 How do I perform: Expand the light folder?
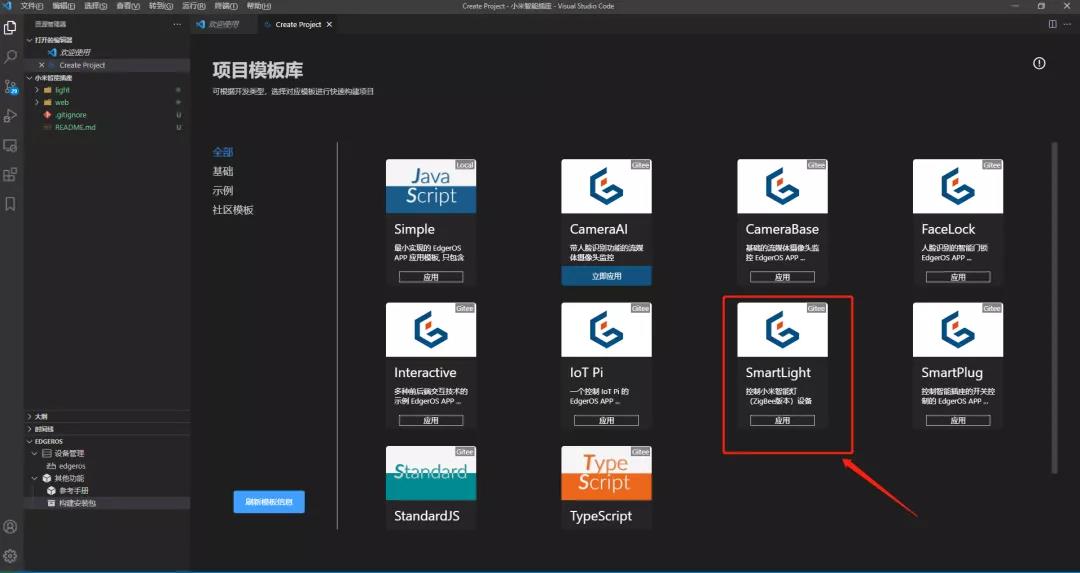pos(37,90)
